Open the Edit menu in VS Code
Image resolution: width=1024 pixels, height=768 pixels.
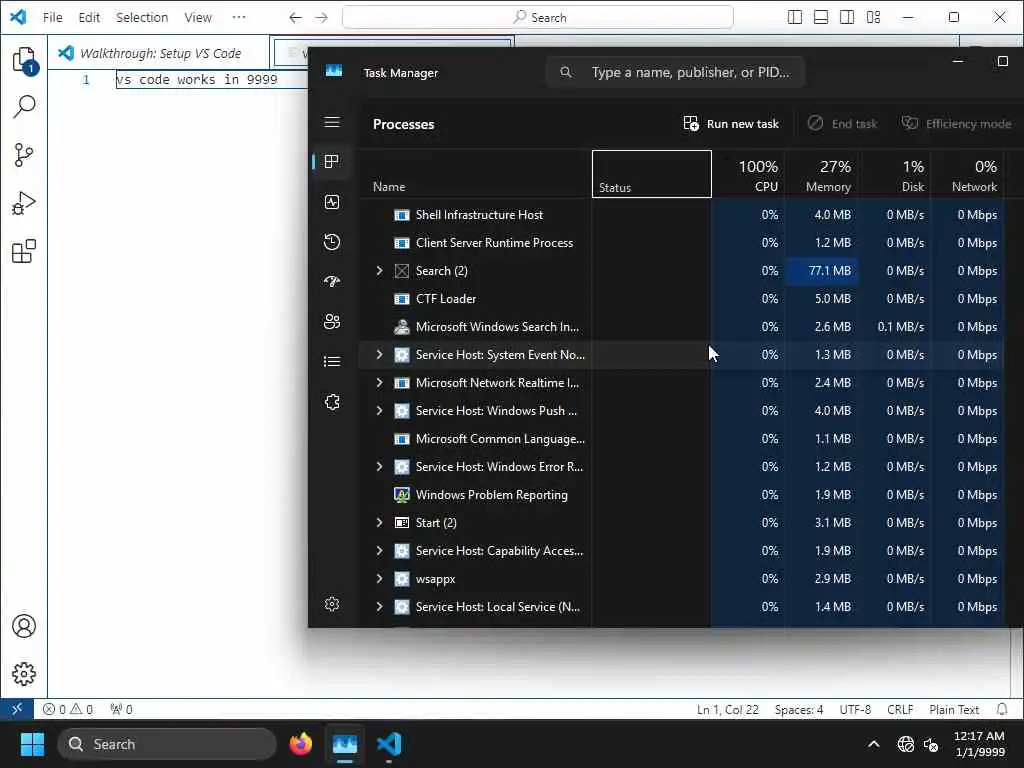[x=89, y=18]
